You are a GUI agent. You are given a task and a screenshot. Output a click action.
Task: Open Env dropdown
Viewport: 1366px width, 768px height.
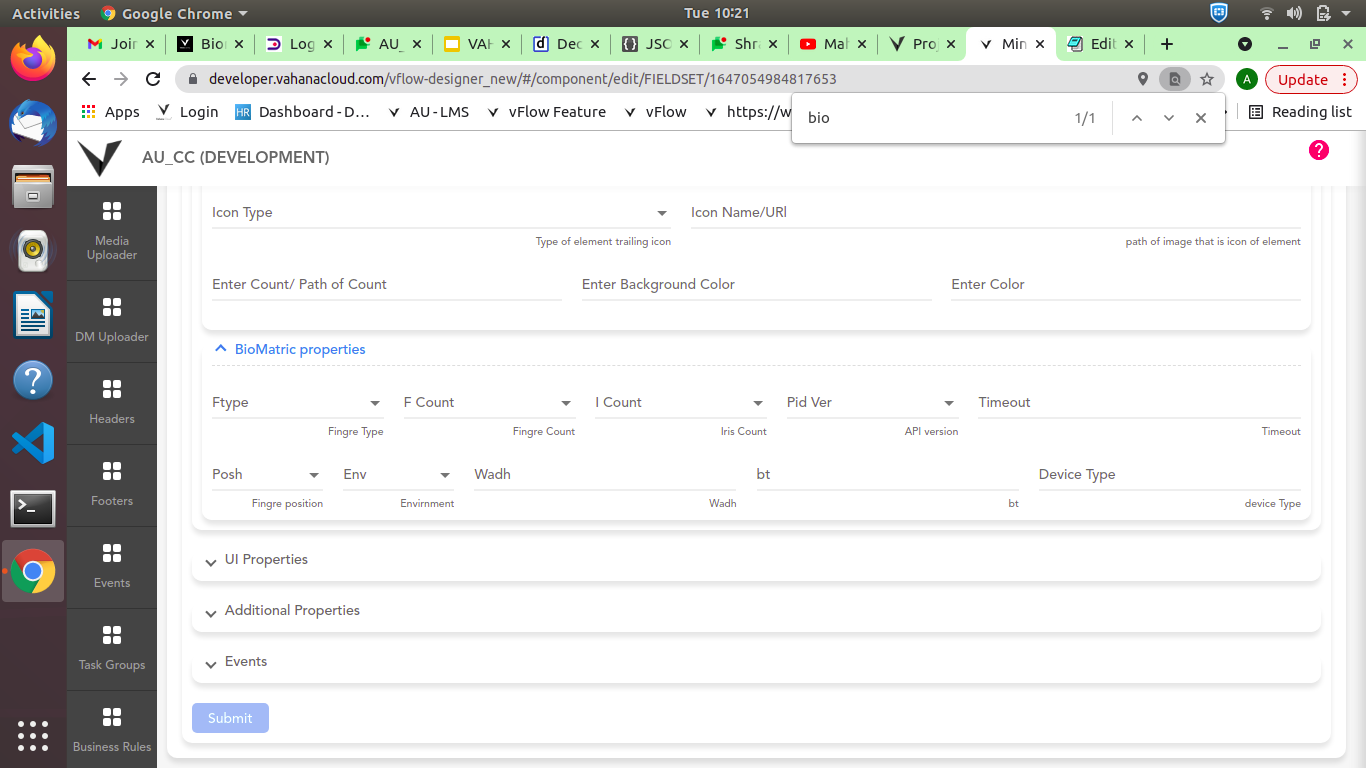point(398,475)
